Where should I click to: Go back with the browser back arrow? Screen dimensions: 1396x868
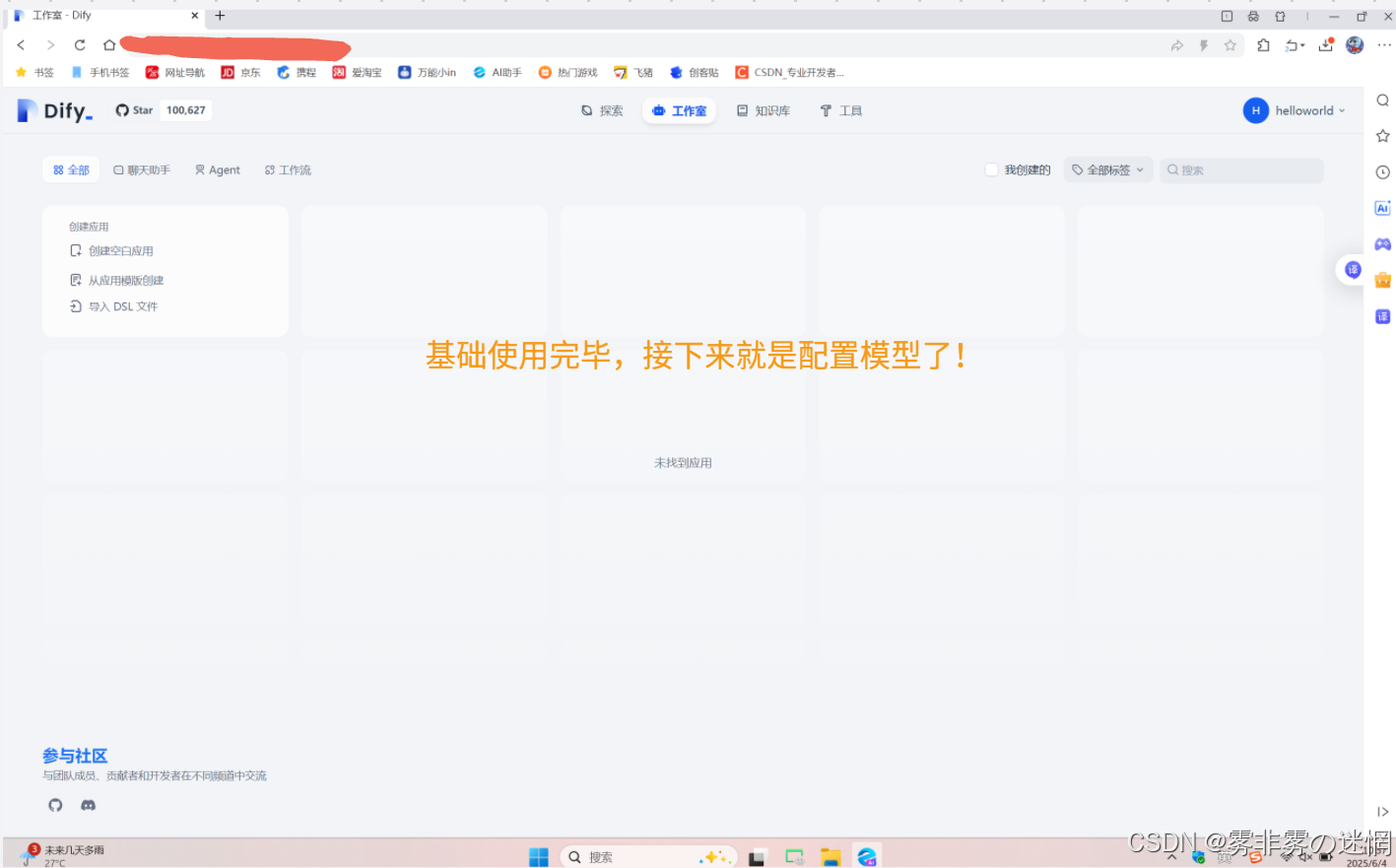click(x=21, y=45)
